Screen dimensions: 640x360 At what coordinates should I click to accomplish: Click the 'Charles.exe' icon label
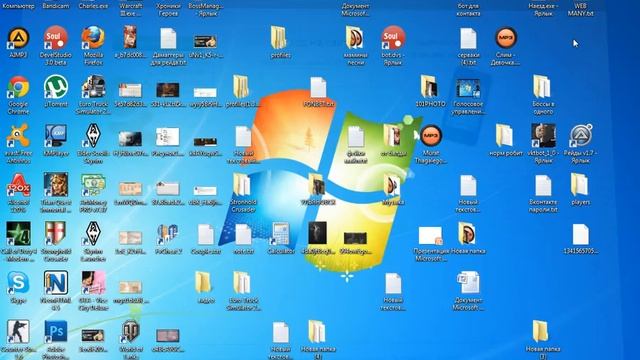93,6
